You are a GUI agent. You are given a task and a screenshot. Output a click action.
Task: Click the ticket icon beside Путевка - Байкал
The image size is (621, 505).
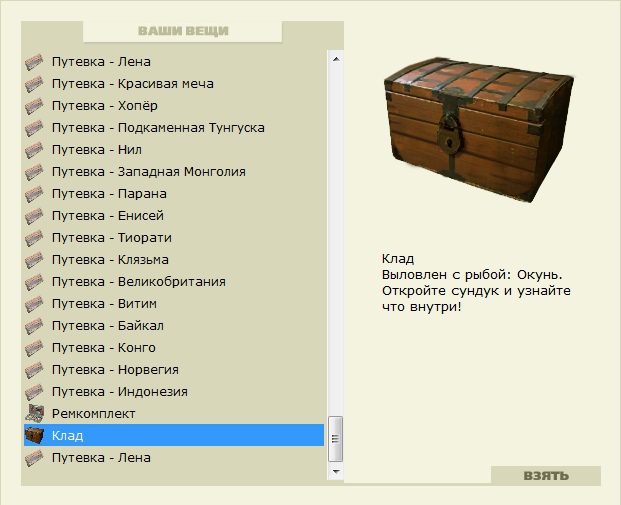click(x=34, y=326)
